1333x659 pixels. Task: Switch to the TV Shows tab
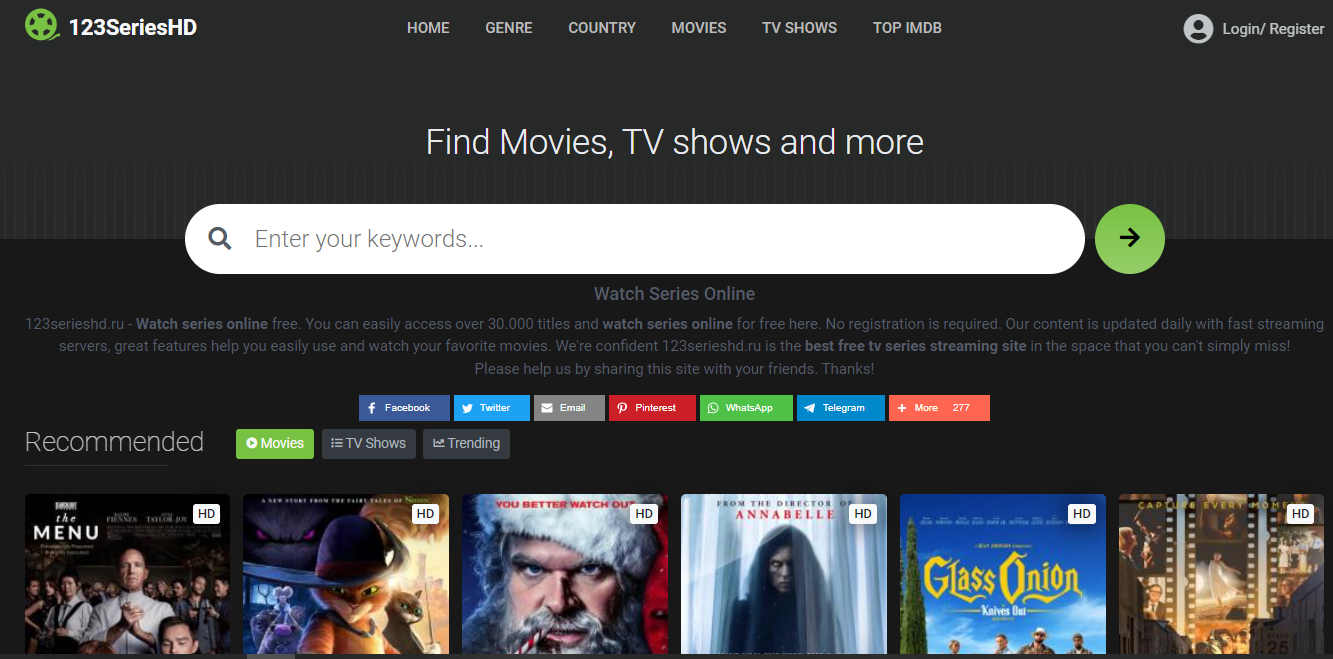click(368, 444)
